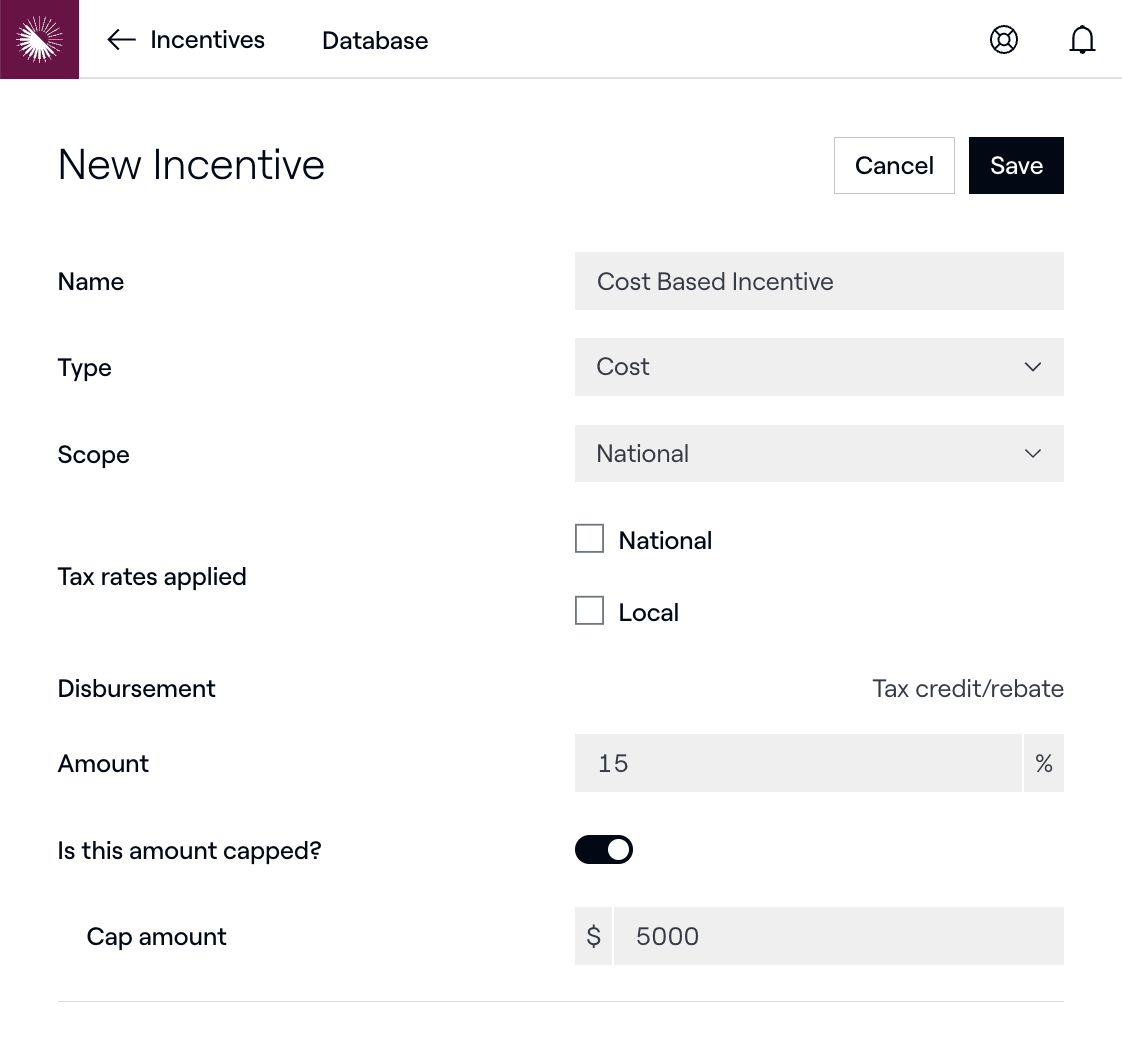The height and width of the screenshot is (1040, 1122).
Task: Click the dollar sign beside Cap amount
Action: [593, 937]
